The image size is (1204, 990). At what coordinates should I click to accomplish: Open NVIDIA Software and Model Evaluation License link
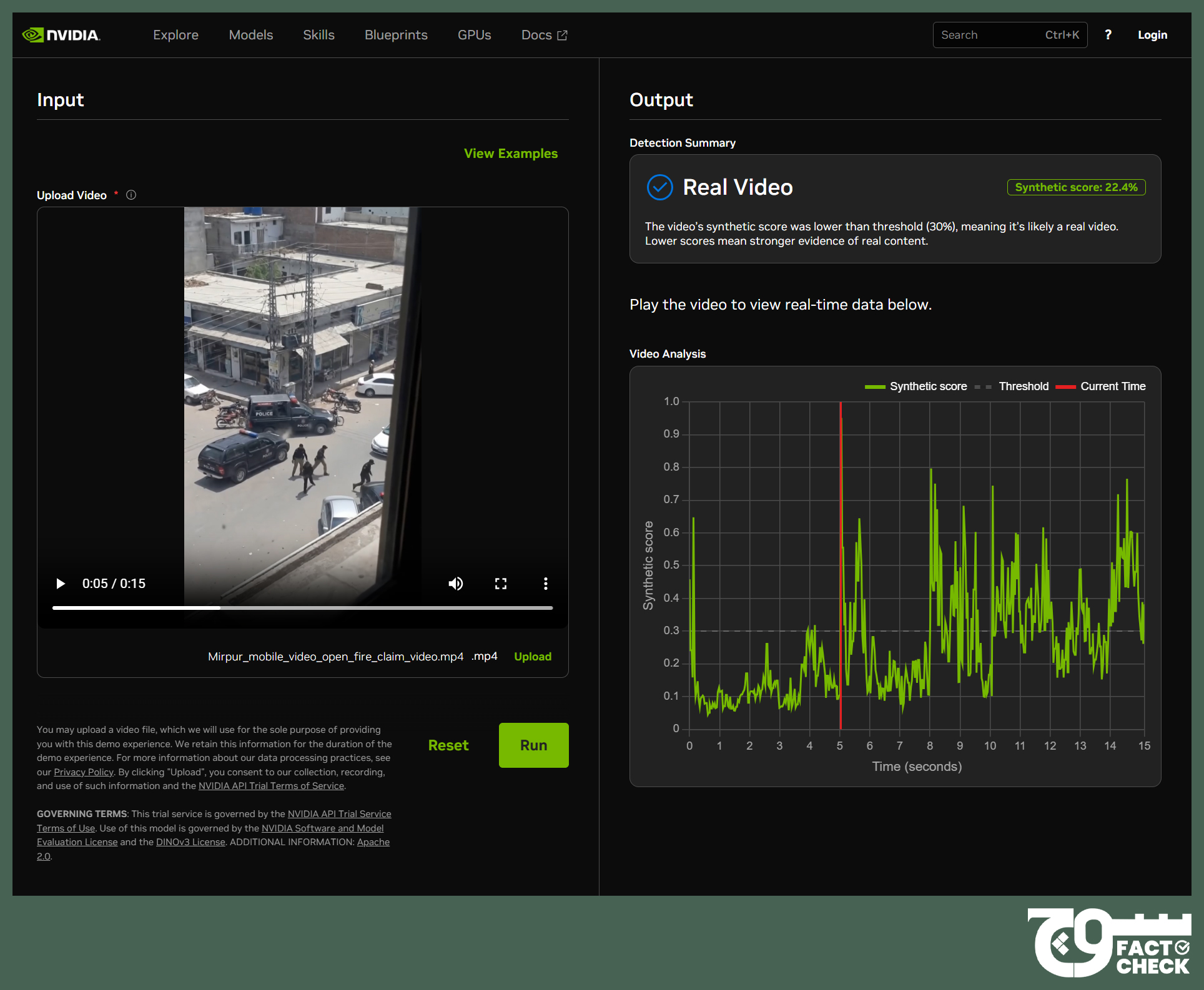(322, 828)
